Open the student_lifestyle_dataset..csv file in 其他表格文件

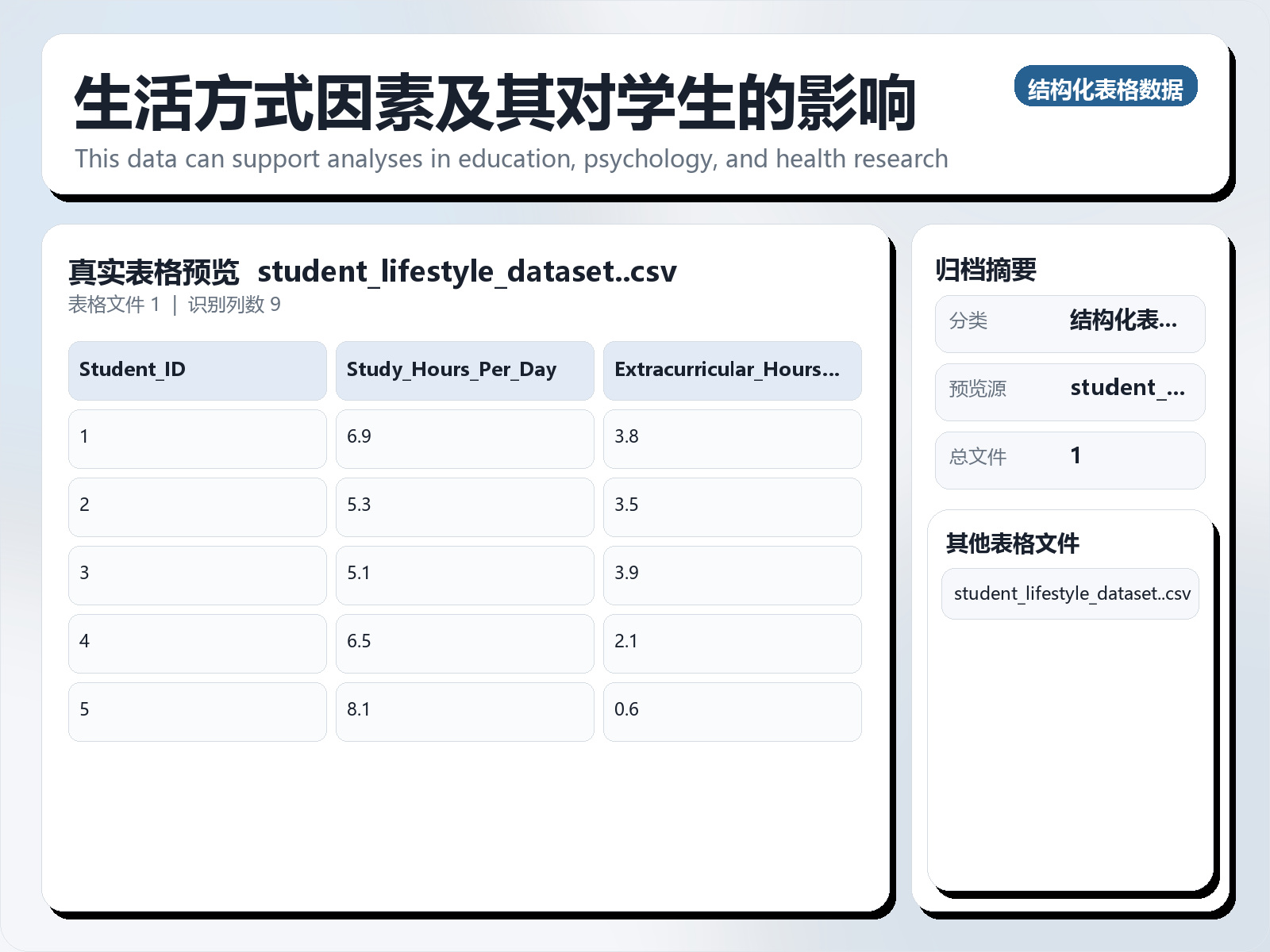[1069, 593]
